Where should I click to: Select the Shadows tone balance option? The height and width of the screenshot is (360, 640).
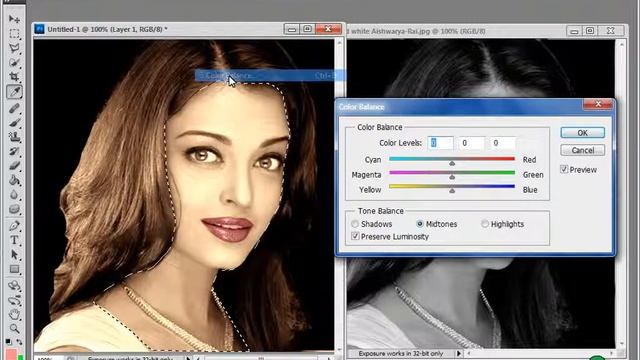355,224
